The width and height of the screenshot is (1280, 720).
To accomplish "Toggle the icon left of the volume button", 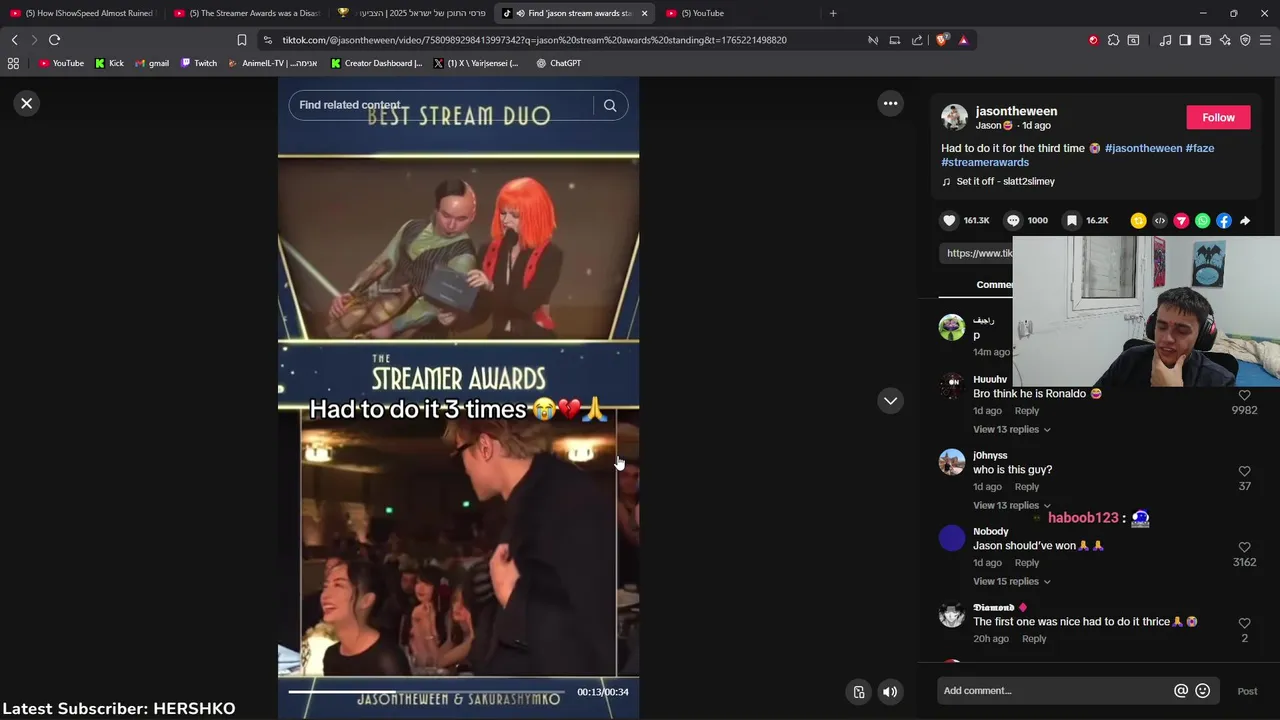I will coord(858,692).
